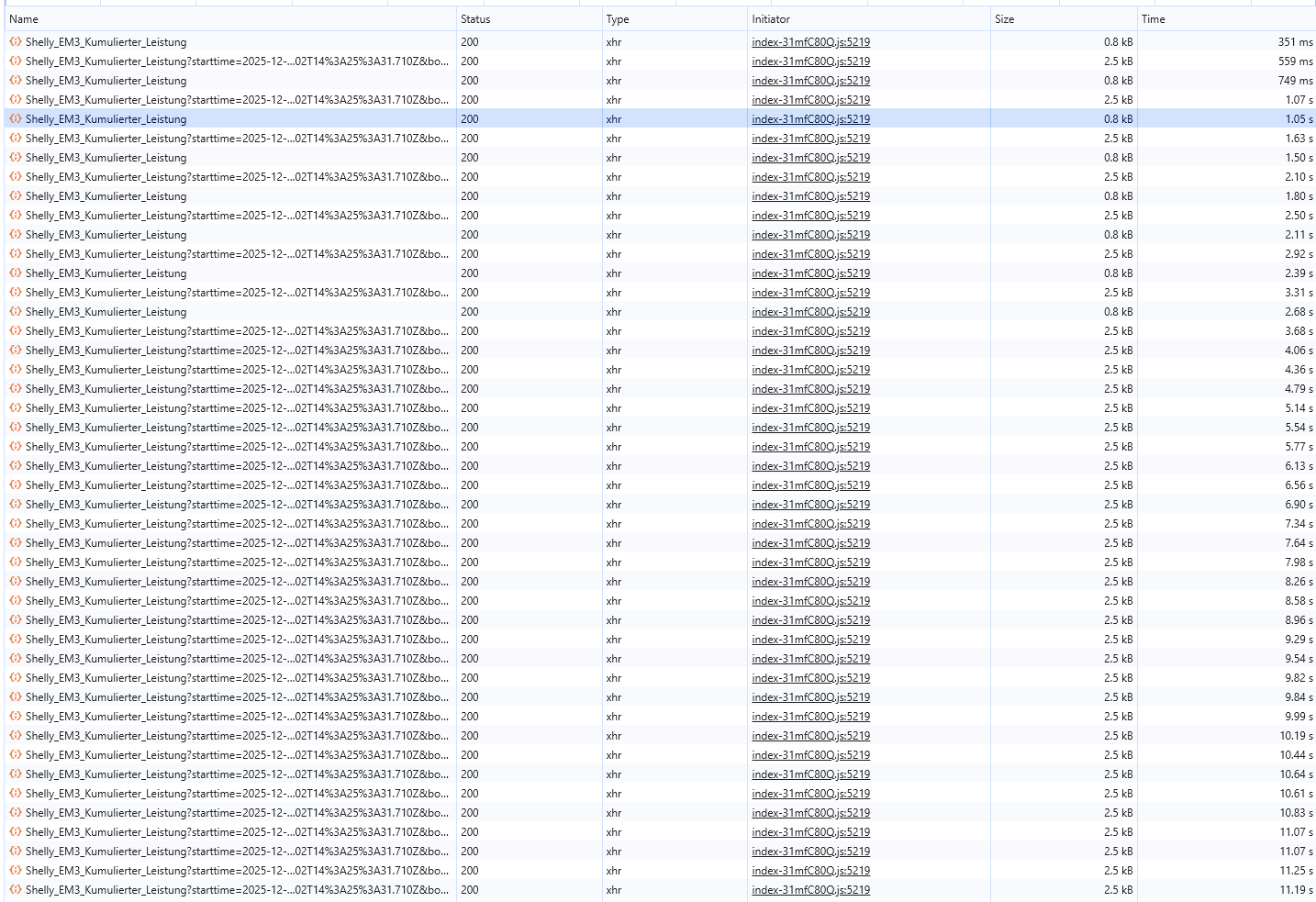Click the xhr icon of the 749 ms request
1316x902 pixels.
pyautogui.click(x=16, y=81)
